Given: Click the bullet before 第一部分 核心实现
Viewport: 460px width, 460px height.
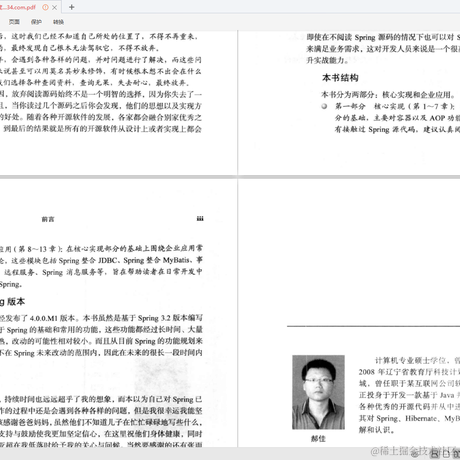Looking at the screenshot, I should 324,106.
